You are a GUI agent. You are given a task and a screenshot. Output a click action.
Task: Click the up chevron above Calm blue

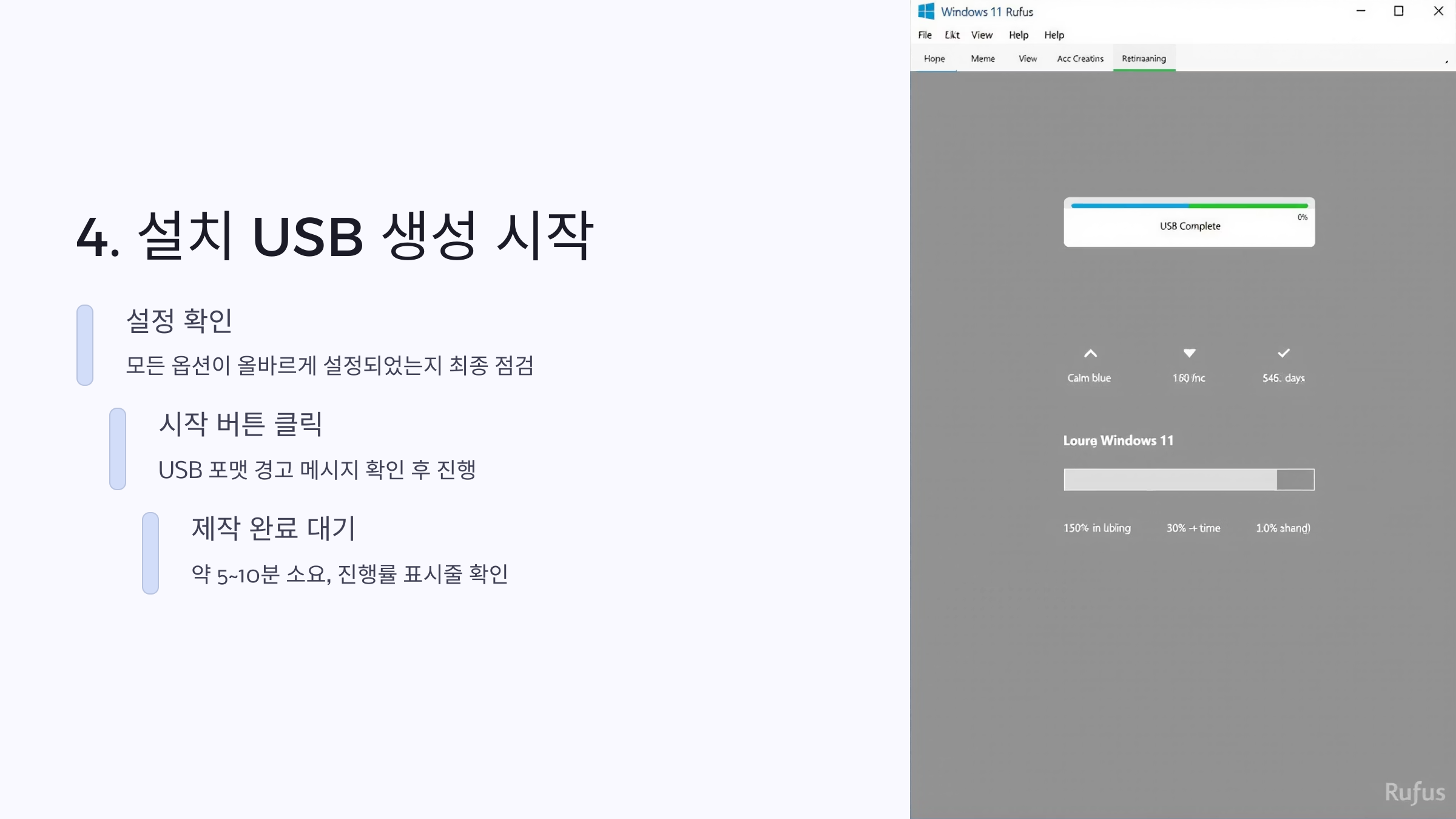pyautogui.click(x=1090, y=353)
